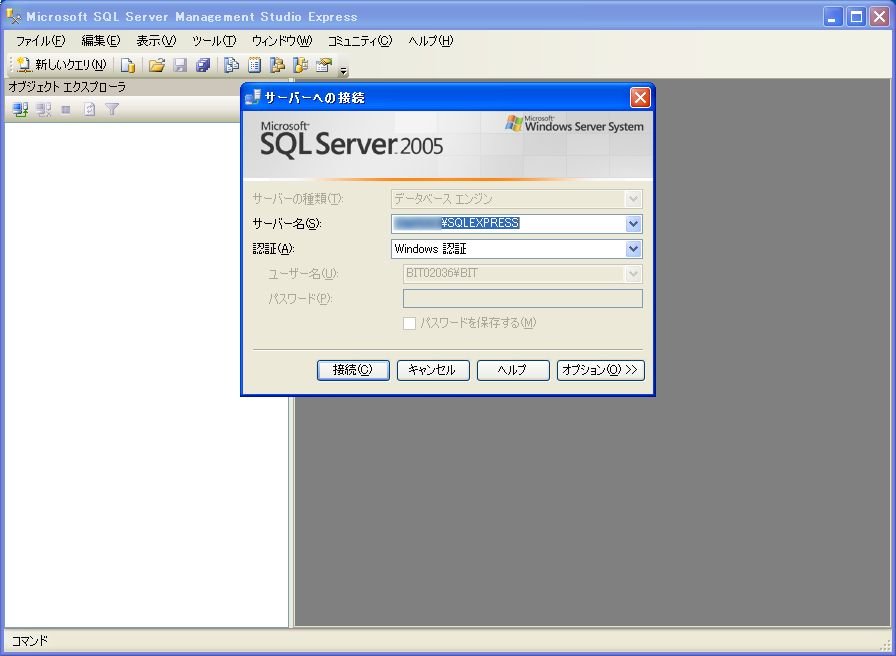
Task: Open the コミュニティ(C) menu
Action: click(360, 41)
